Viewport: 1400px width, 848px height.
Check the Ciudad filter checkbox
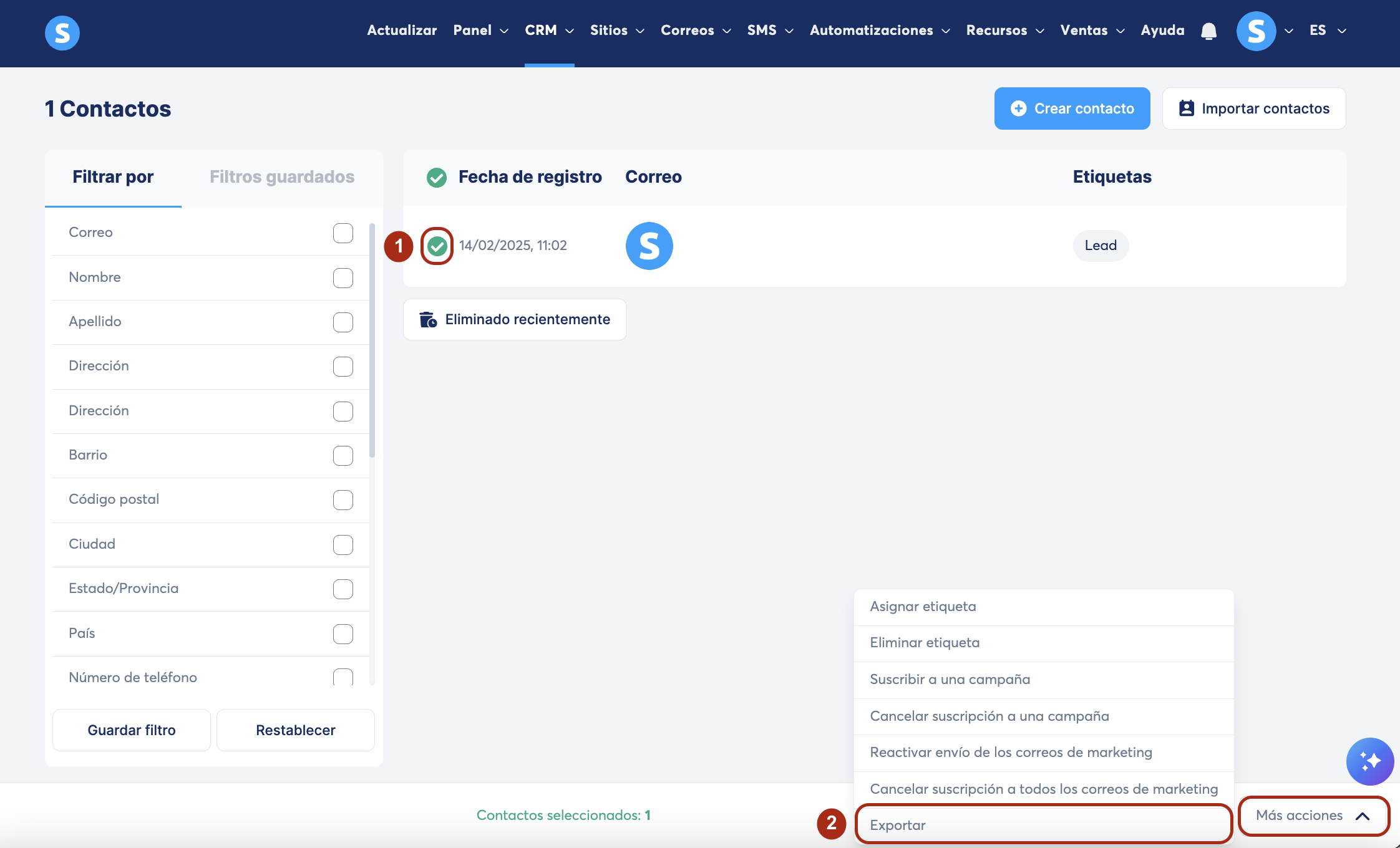pos(343,545)
